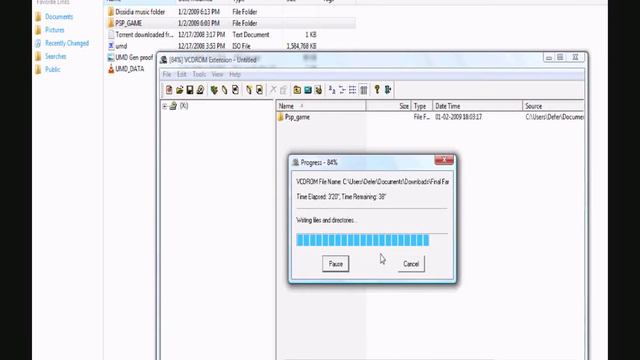Click the 1,584,768 KB size cell
640x360 pixels.
[301, 46]
